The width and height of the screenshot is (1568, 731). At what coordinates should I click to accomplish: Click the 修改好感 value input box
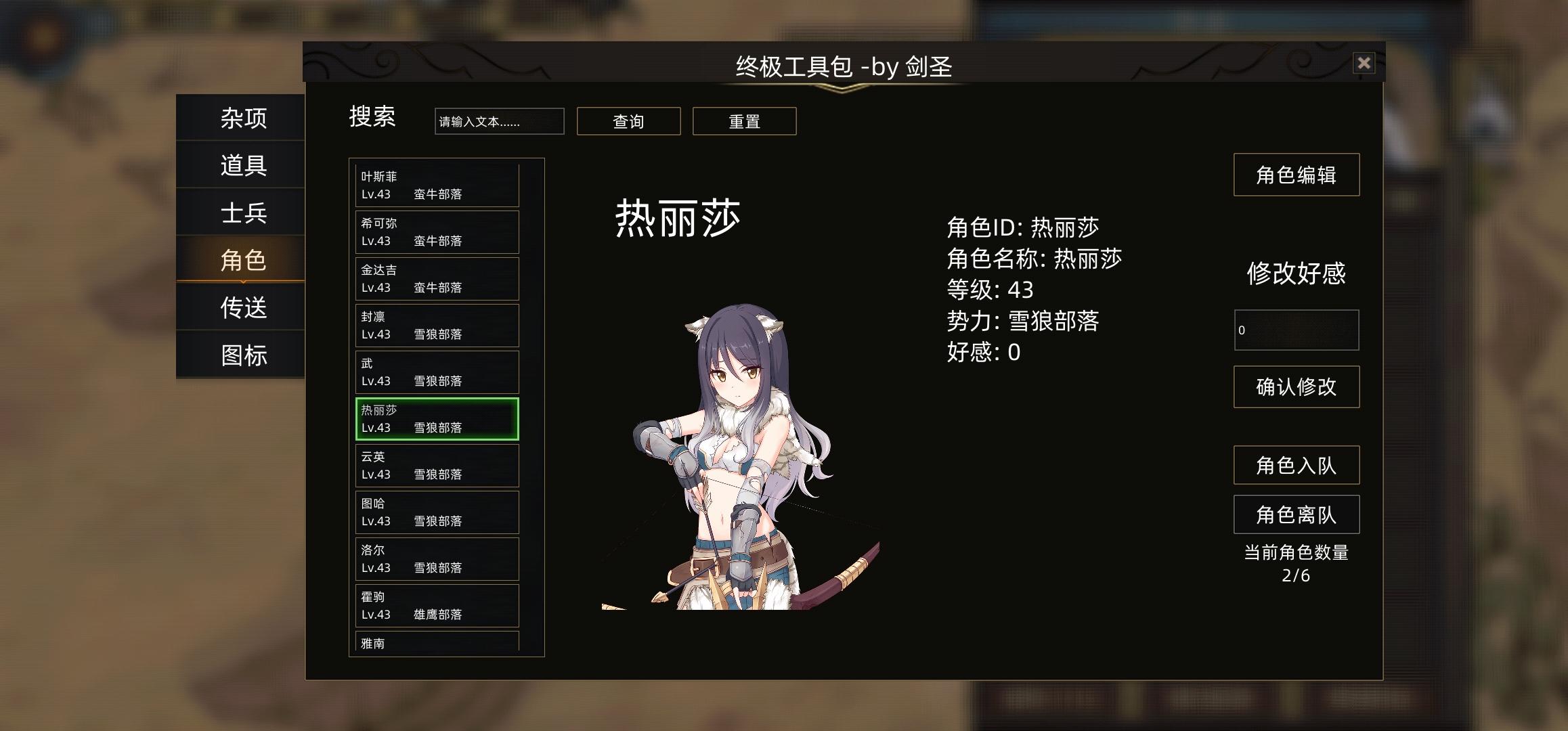(1296, 330)
